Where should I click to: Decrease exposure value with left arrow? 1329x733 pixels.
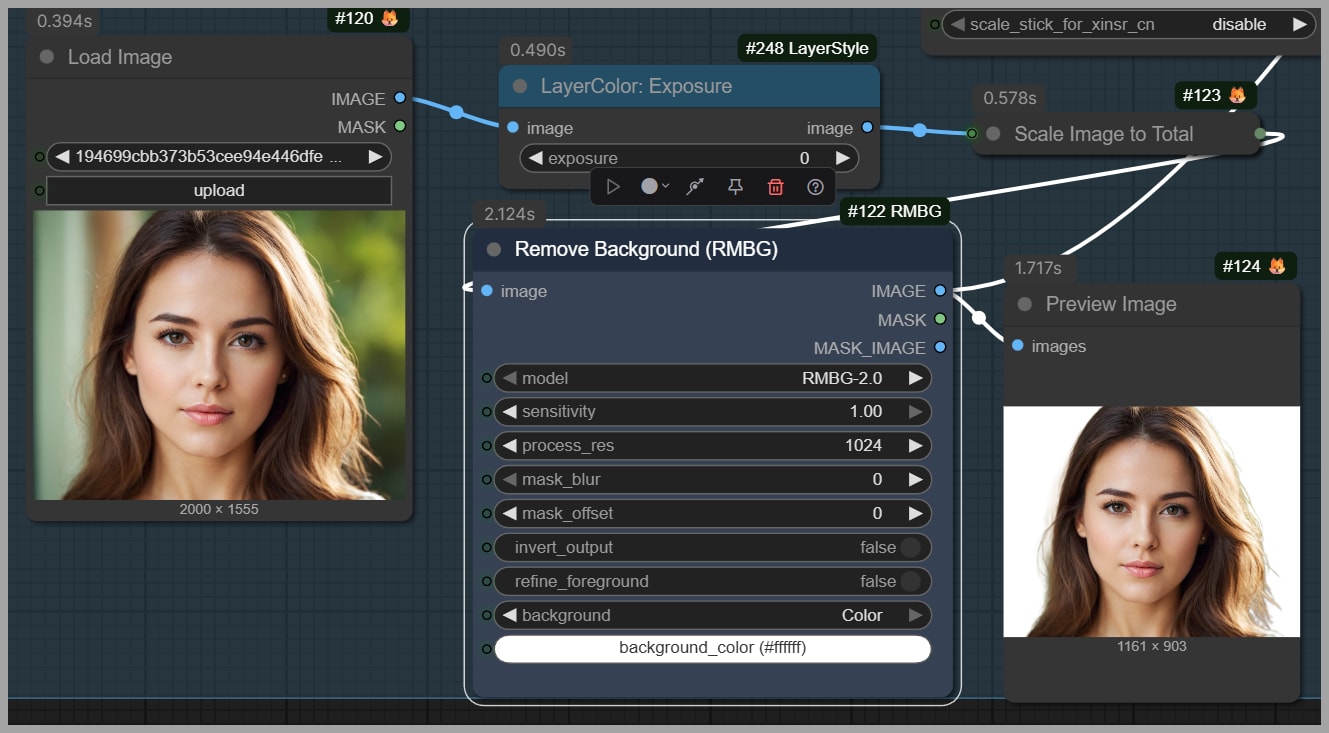[535, 158]
